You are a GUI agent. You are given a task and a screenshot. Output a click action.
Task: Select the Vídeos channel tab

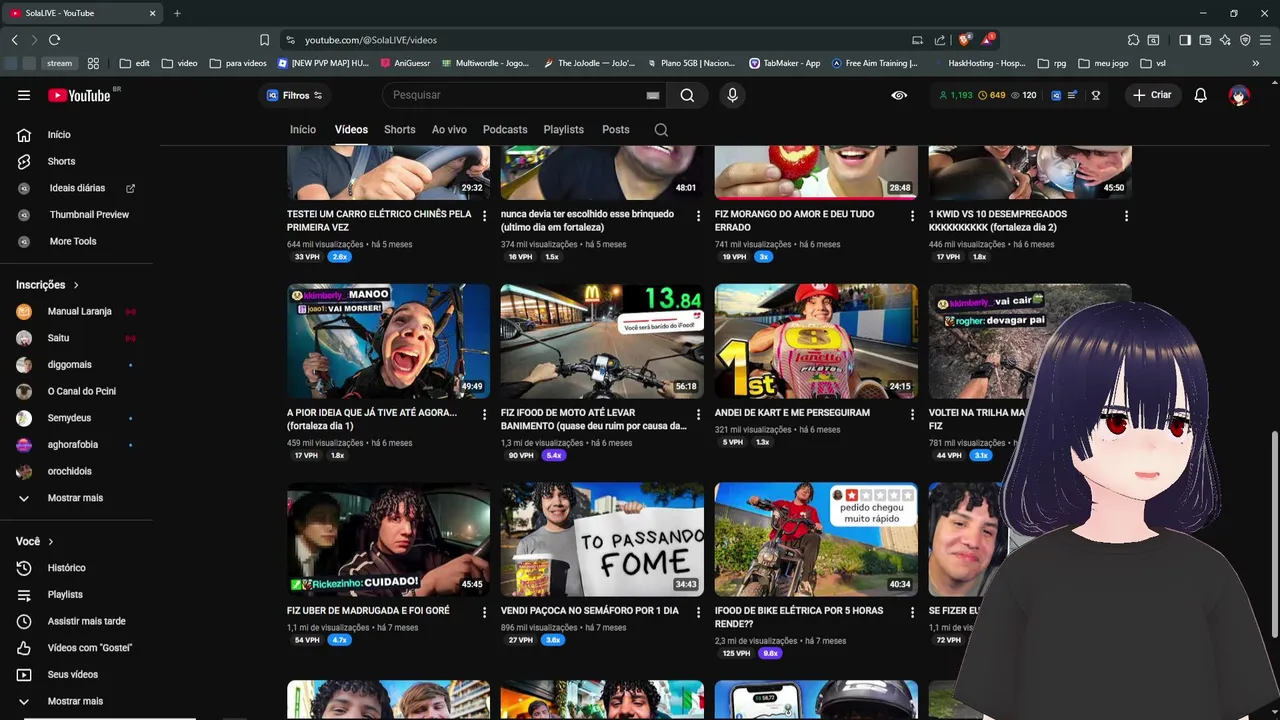(351, 130)
